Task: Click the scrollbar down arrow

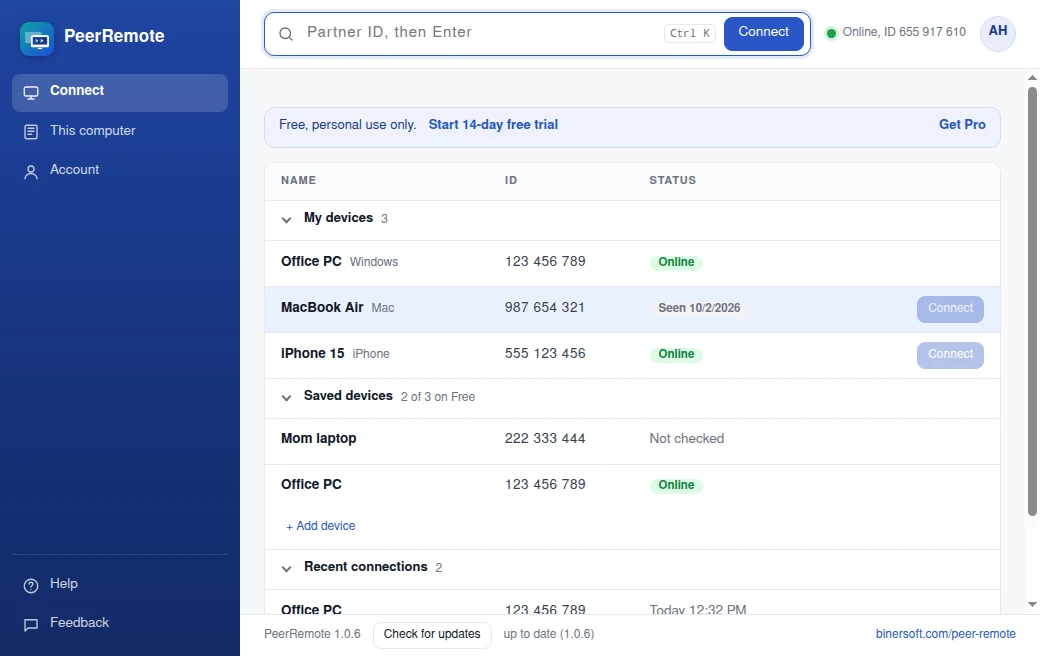Action: (1032, 605)
